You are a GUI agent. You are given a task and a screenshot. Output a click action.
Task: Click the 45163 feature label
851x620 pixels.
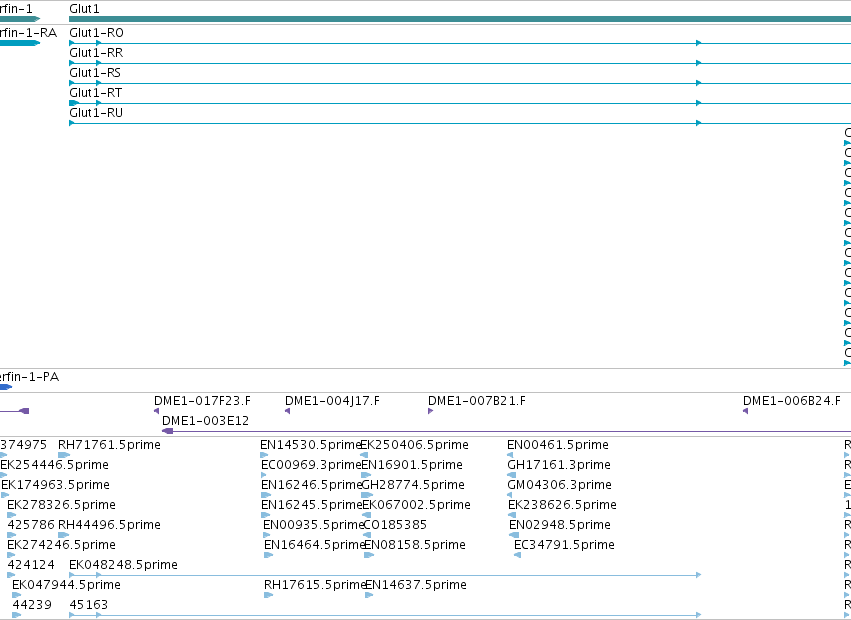pos(88,605)
